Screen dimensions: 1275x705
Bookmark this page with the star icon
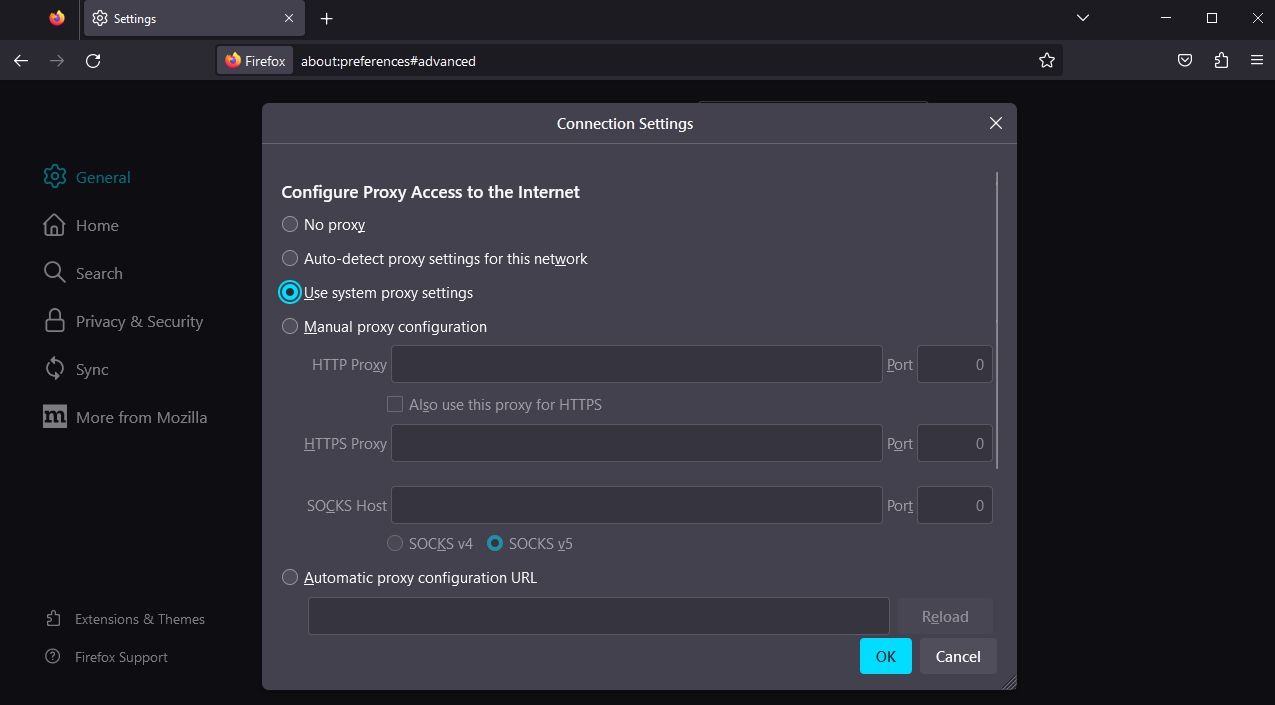pyautogui.click(x=1046, y=60)
